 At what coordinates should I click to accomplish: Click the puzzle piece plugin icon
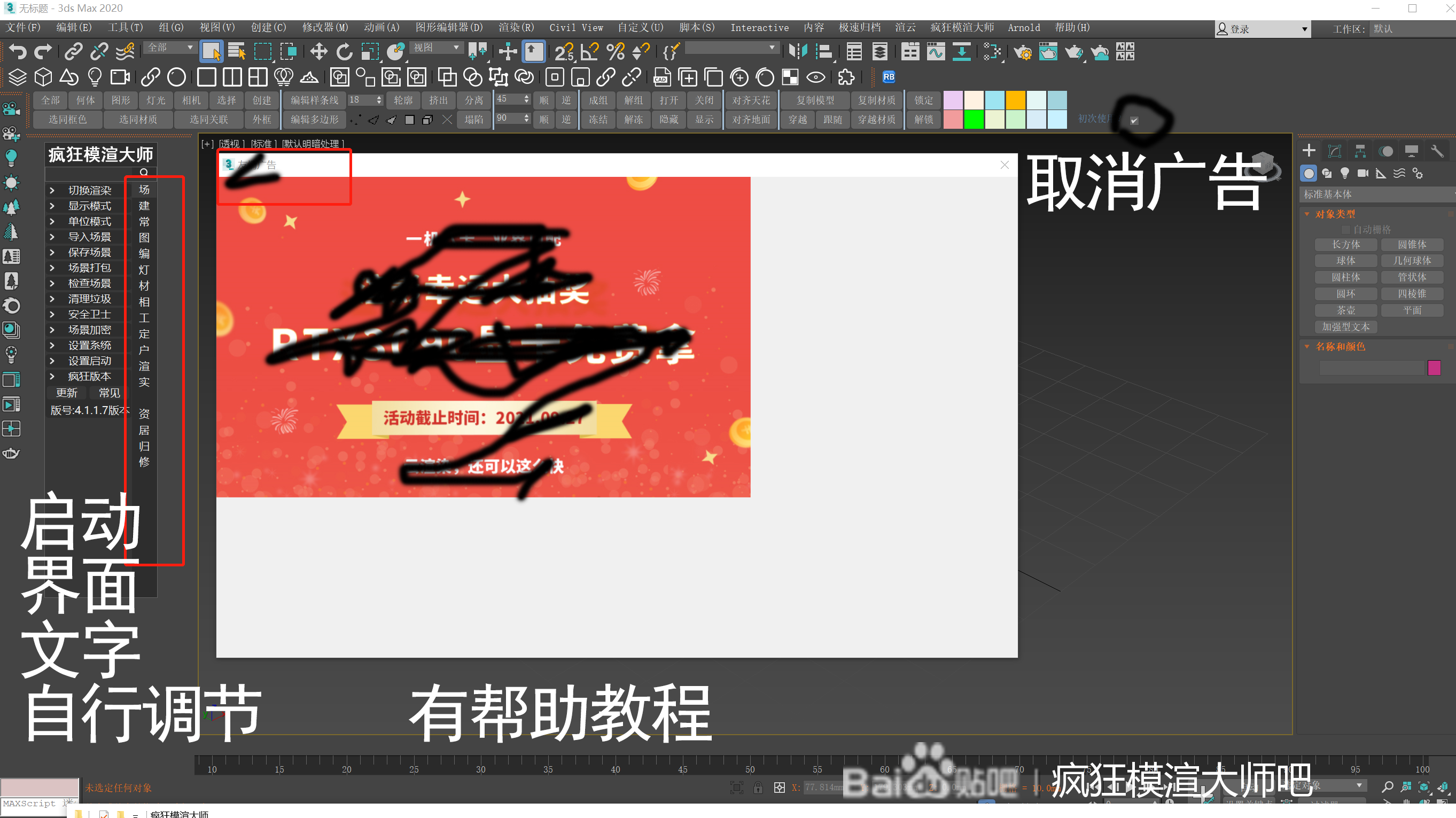[x=846, y=77]
